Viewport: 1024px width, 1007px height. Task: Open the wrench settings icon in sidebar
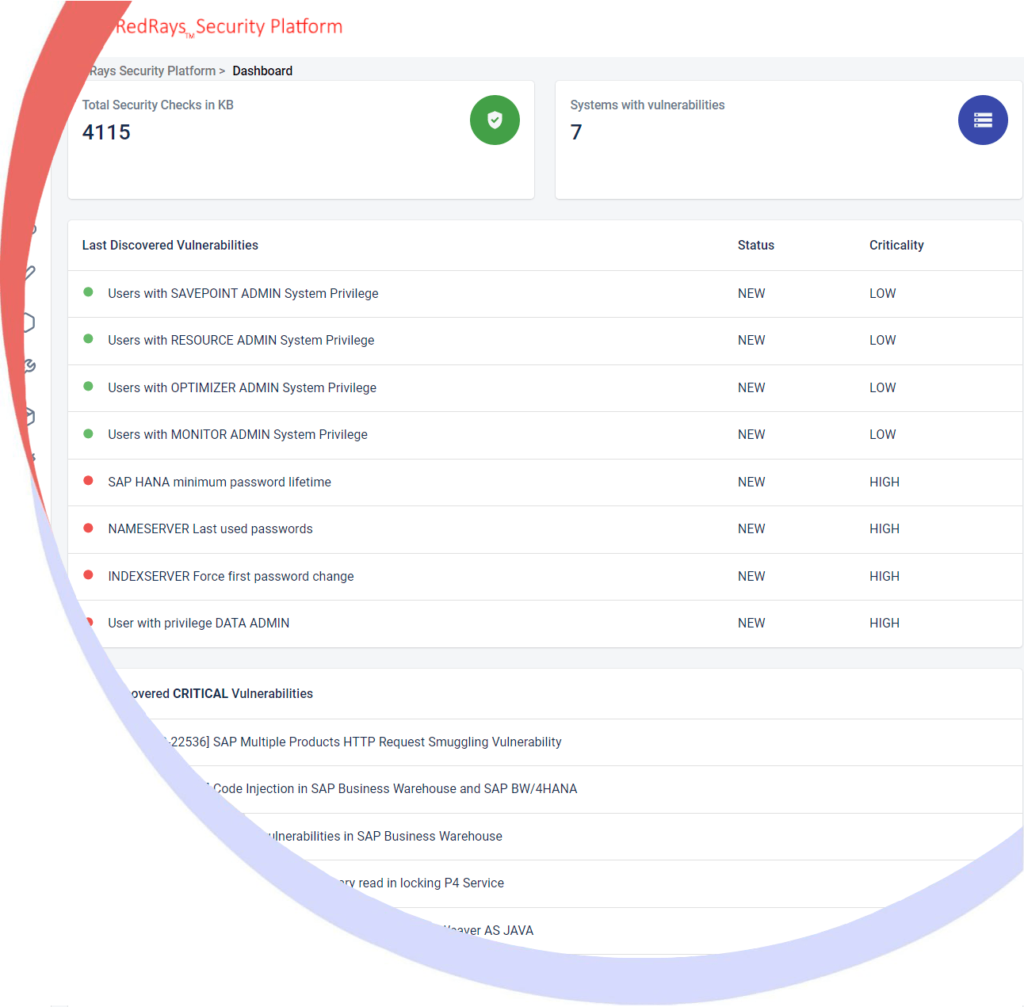pyautogui.click(x=29, y=366)
